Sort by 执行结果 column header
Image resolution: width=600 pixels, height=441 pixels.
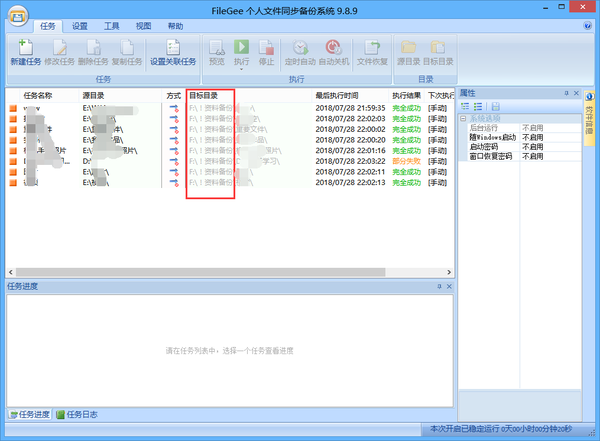(x=406, y=95)
